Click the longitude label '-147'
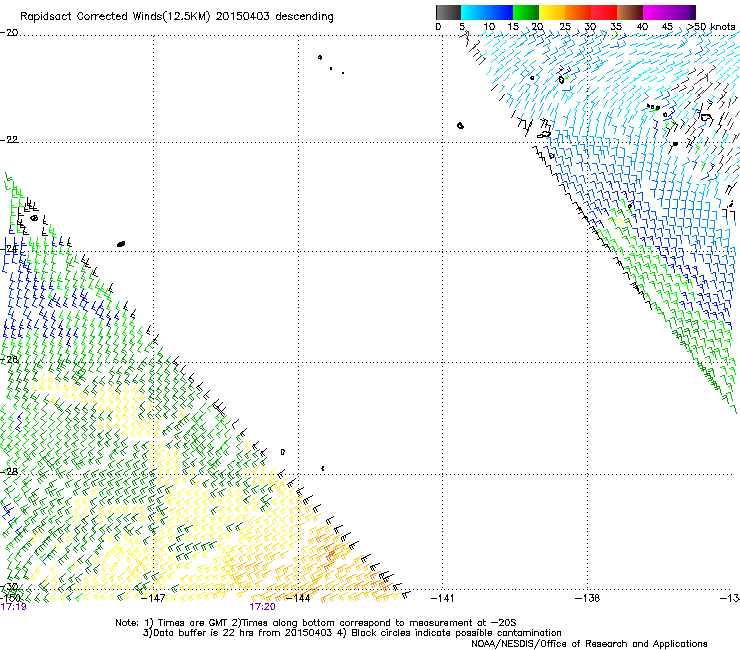 [x=153, y=598]
